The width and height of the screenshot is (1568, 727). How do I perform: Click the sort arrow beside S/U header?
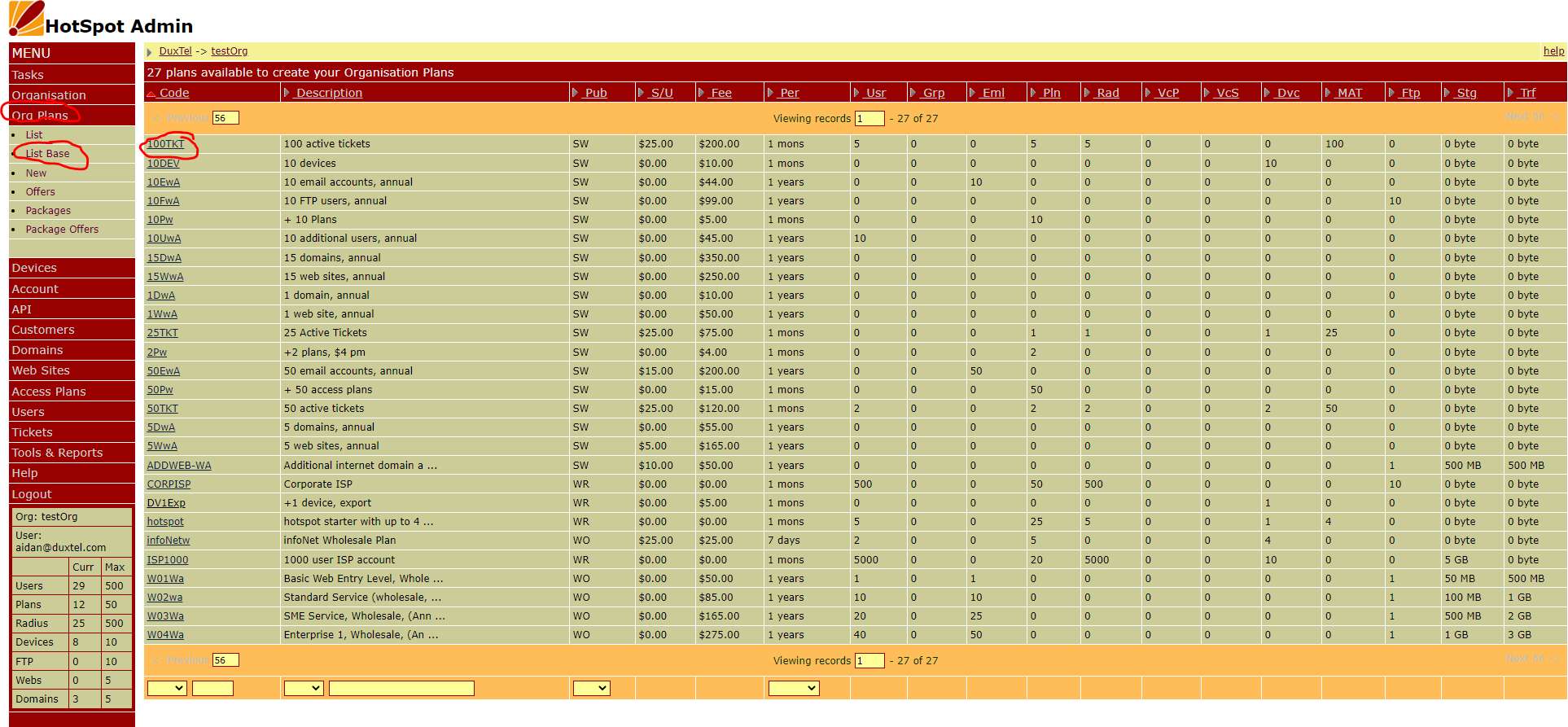point(642,93)
